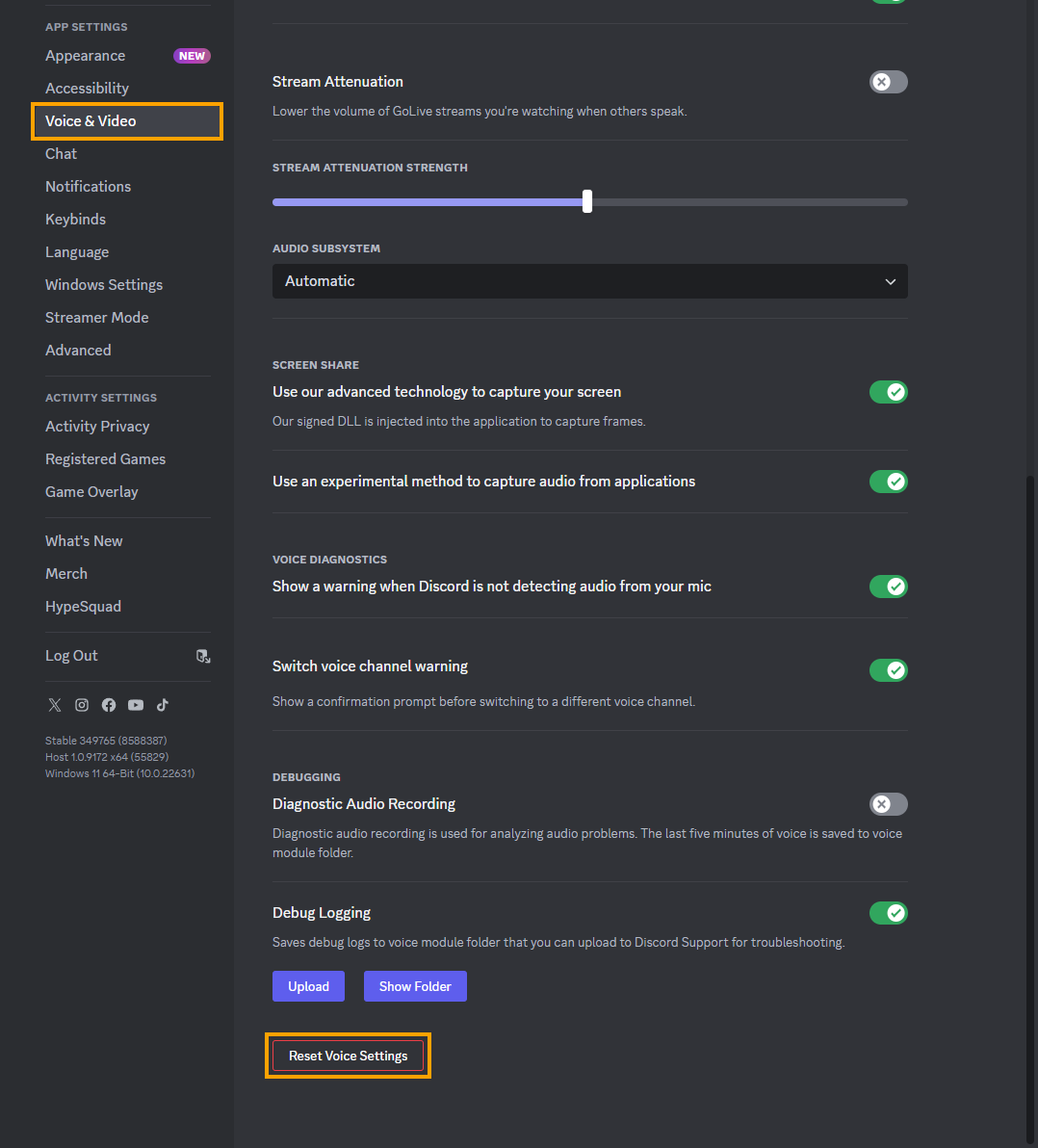
Task: Click the NEW badge beside Appearance
Action: tap(192, 56)
